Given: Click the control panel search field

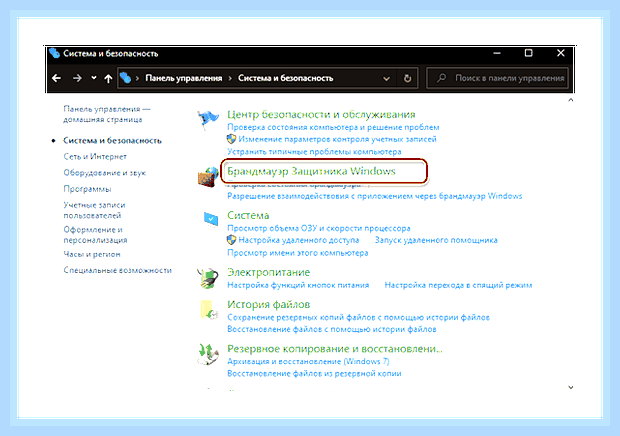Looking at the screenshot, I should coord(497,78).
